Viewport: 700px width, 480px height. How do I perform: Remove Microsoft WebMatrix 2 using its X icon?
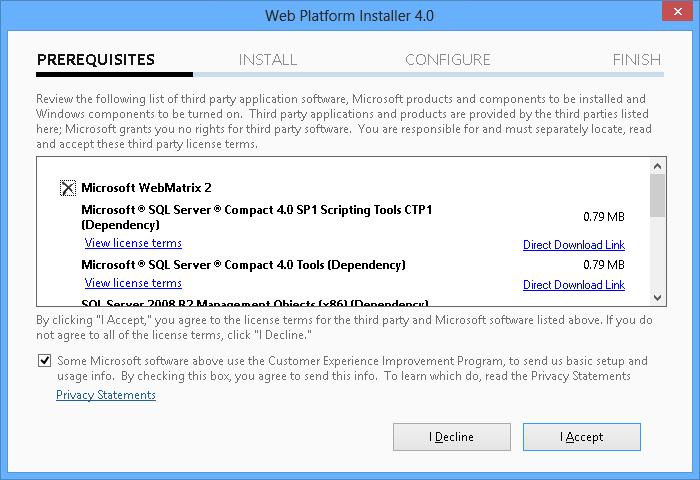coord(68,188)
